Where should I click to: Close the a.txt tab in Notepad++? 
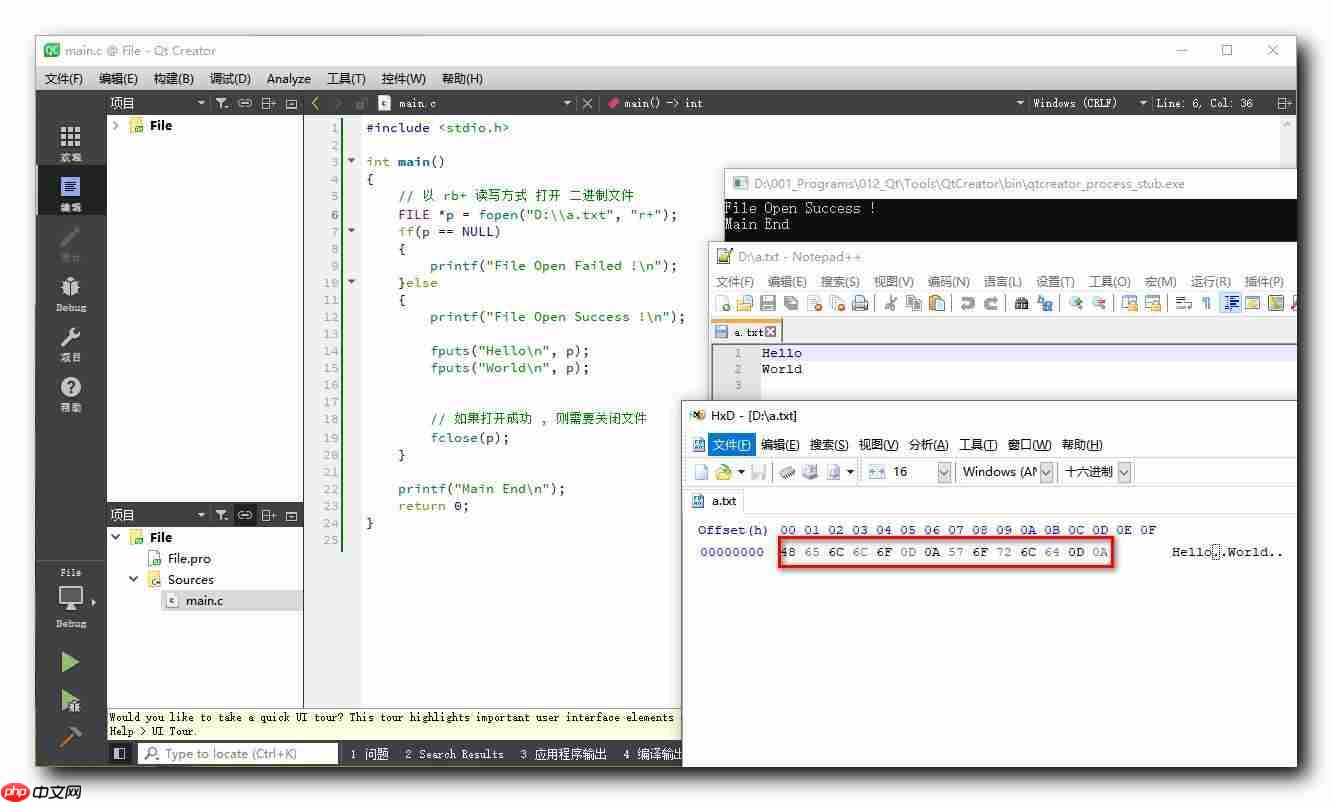[771, 331]
